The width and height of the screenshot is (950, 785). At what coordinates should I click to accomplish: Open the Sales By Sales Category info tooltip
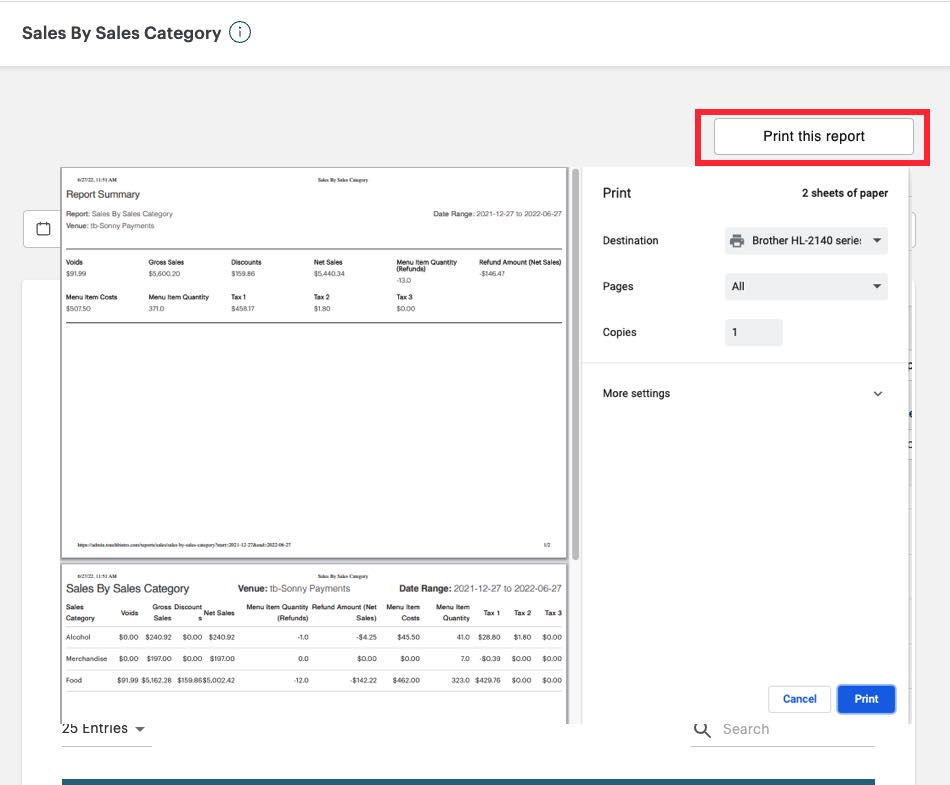pos(238,33)
